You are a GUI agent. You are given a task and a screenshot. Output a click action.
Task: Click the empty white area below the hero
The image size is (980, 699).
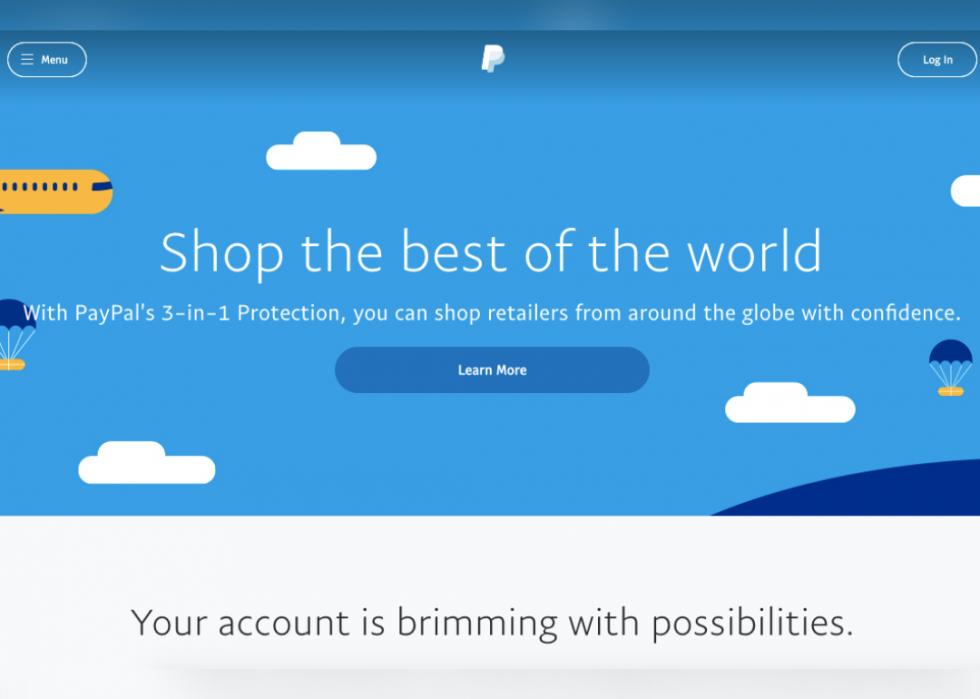[x=490, y=556]
